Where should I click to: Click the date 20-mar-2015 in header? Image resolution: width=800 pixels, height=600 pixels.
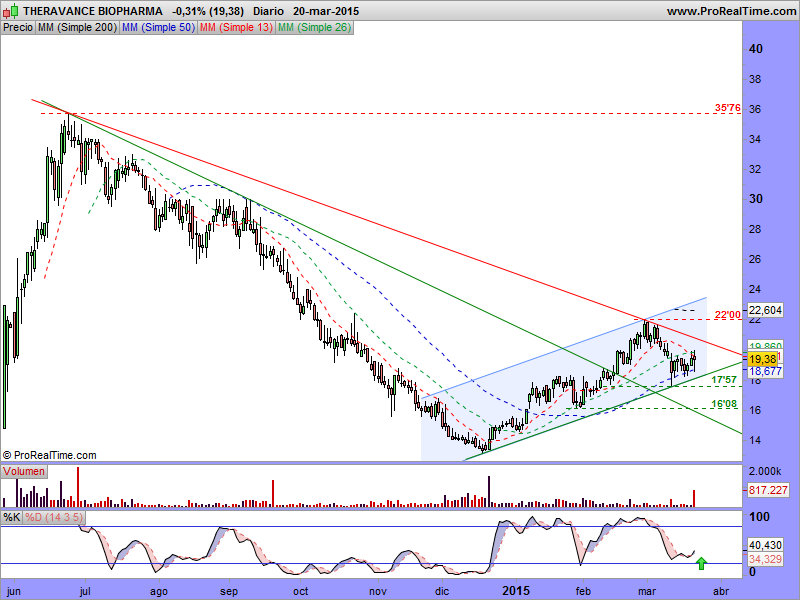[326, 11]
